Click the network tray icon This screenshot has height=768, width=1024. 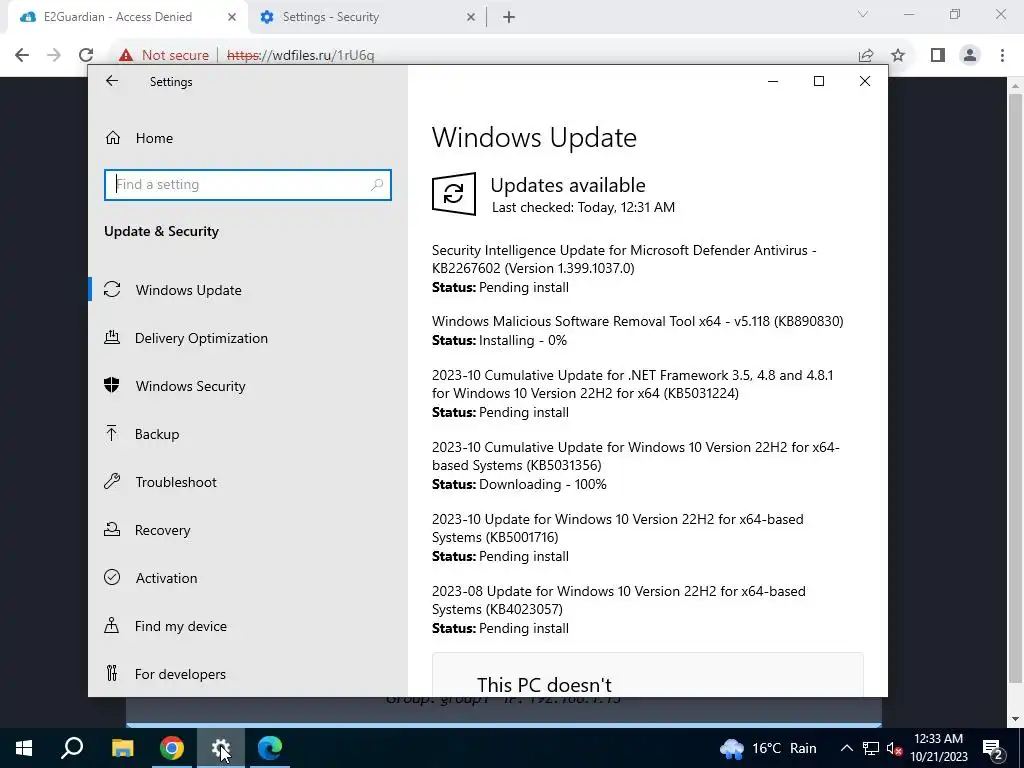[871, 748]
